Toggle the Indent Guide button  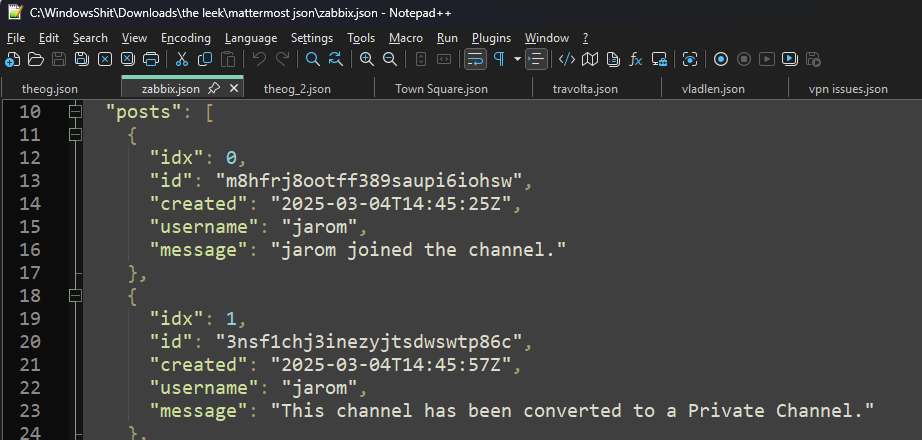536,59
